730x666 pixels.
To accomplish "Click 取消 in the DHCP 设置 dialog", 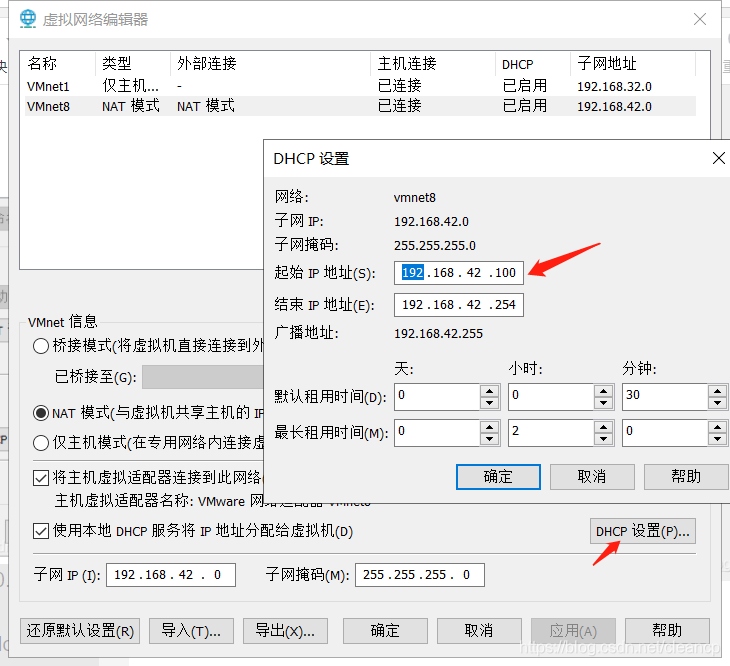I will click(592, 477).
